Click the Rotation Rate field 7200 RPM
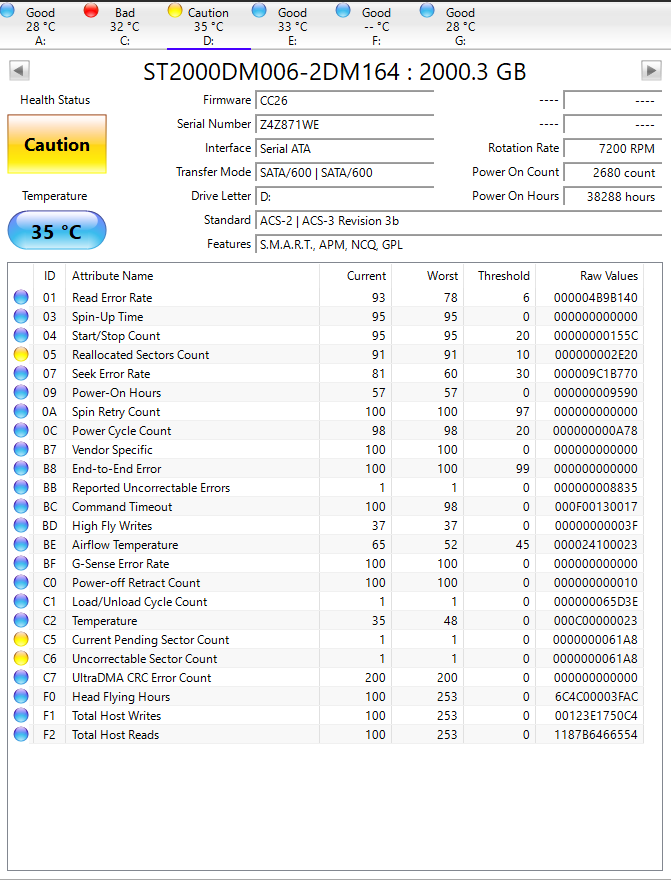671x880 pixels. [613, 149]
